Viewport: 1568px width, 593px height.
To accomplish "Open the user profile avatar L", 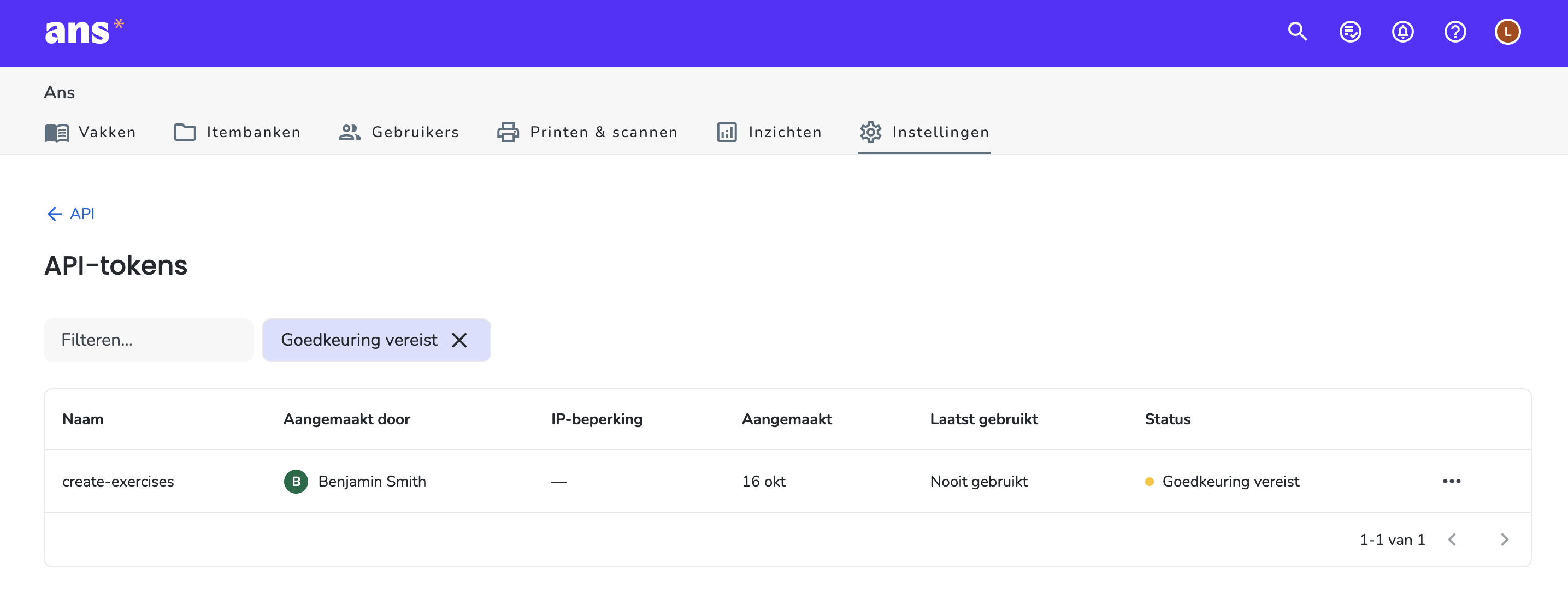I will tap(1507, 32).
